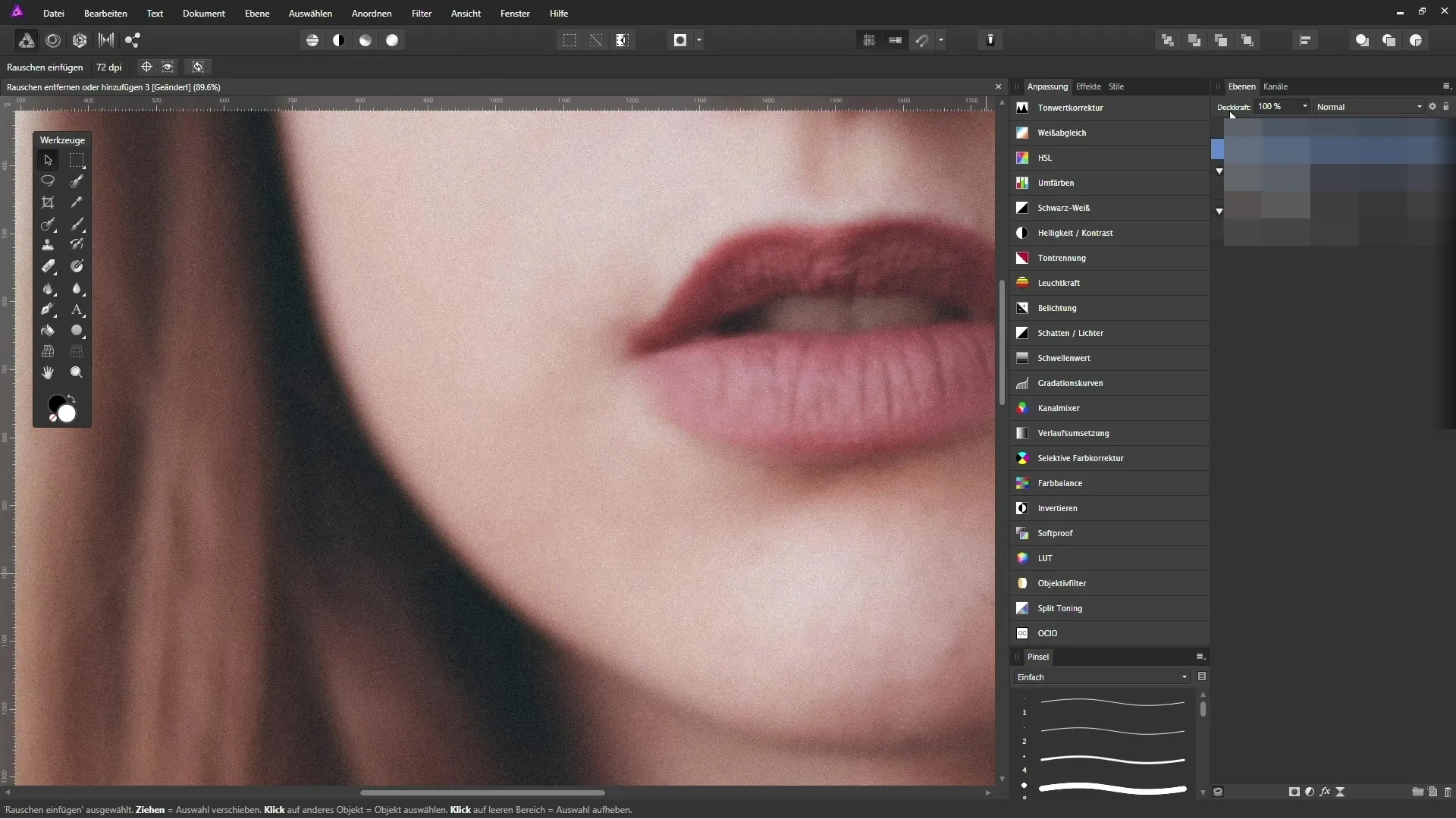Open the Ebenen panel options menu
1456x819 pixels.
[x=1446, y=86]
